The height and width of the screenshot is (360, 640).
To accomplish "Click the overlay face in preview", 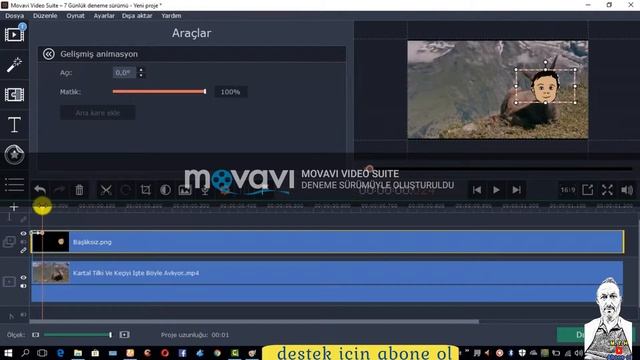I will [x=545, y=87].
